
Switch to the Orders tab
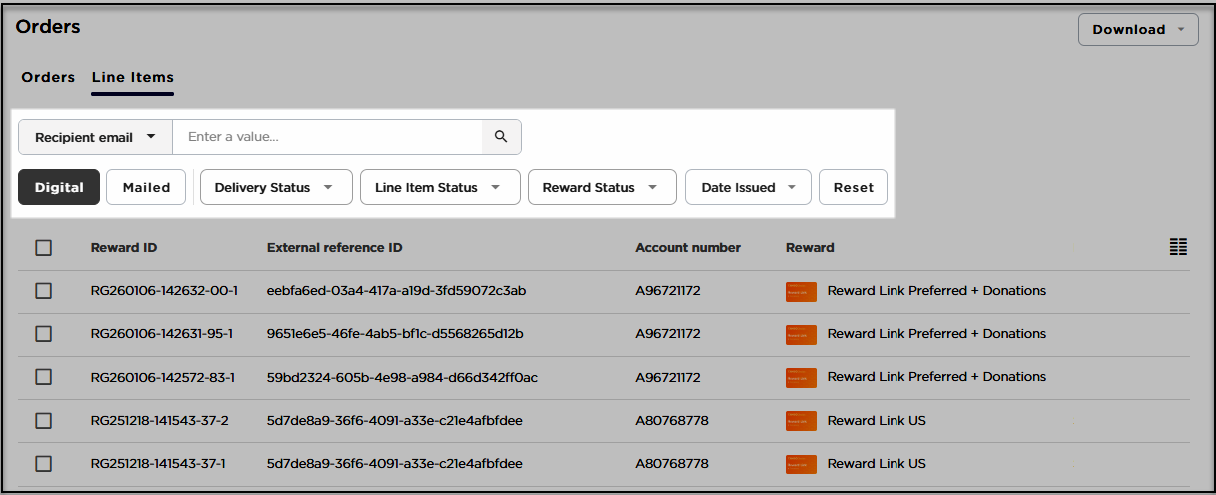[48, 77]
